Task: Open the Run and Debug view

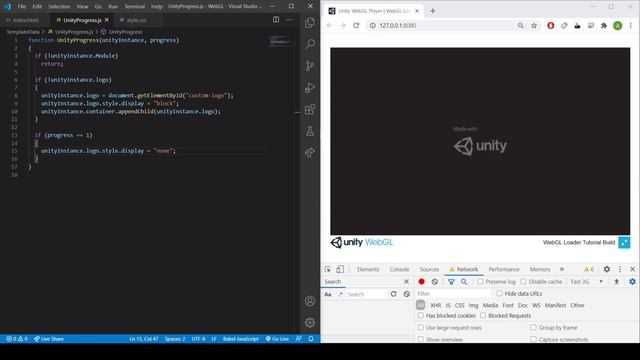Action: (310, 87)
